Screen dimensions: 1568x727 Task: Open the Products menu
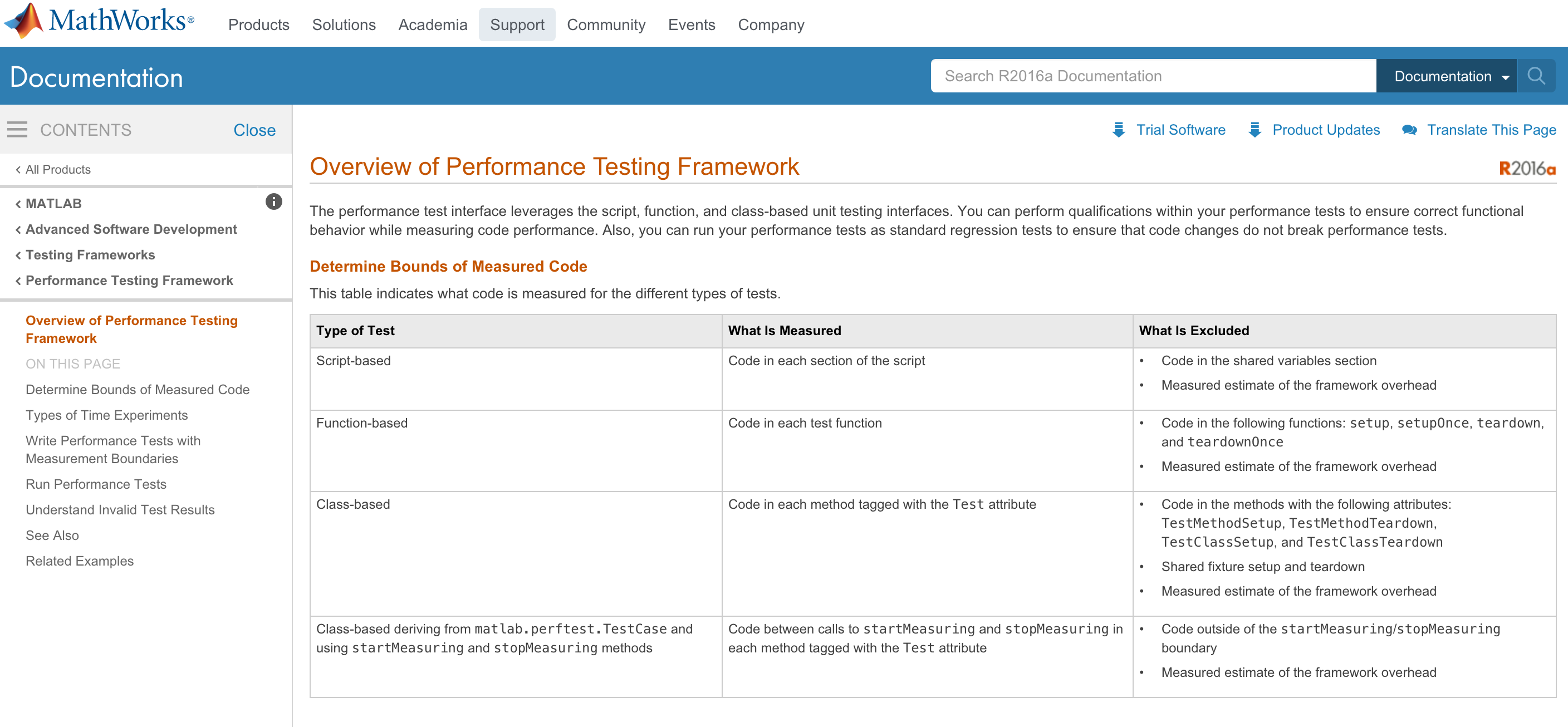point(259,24)
